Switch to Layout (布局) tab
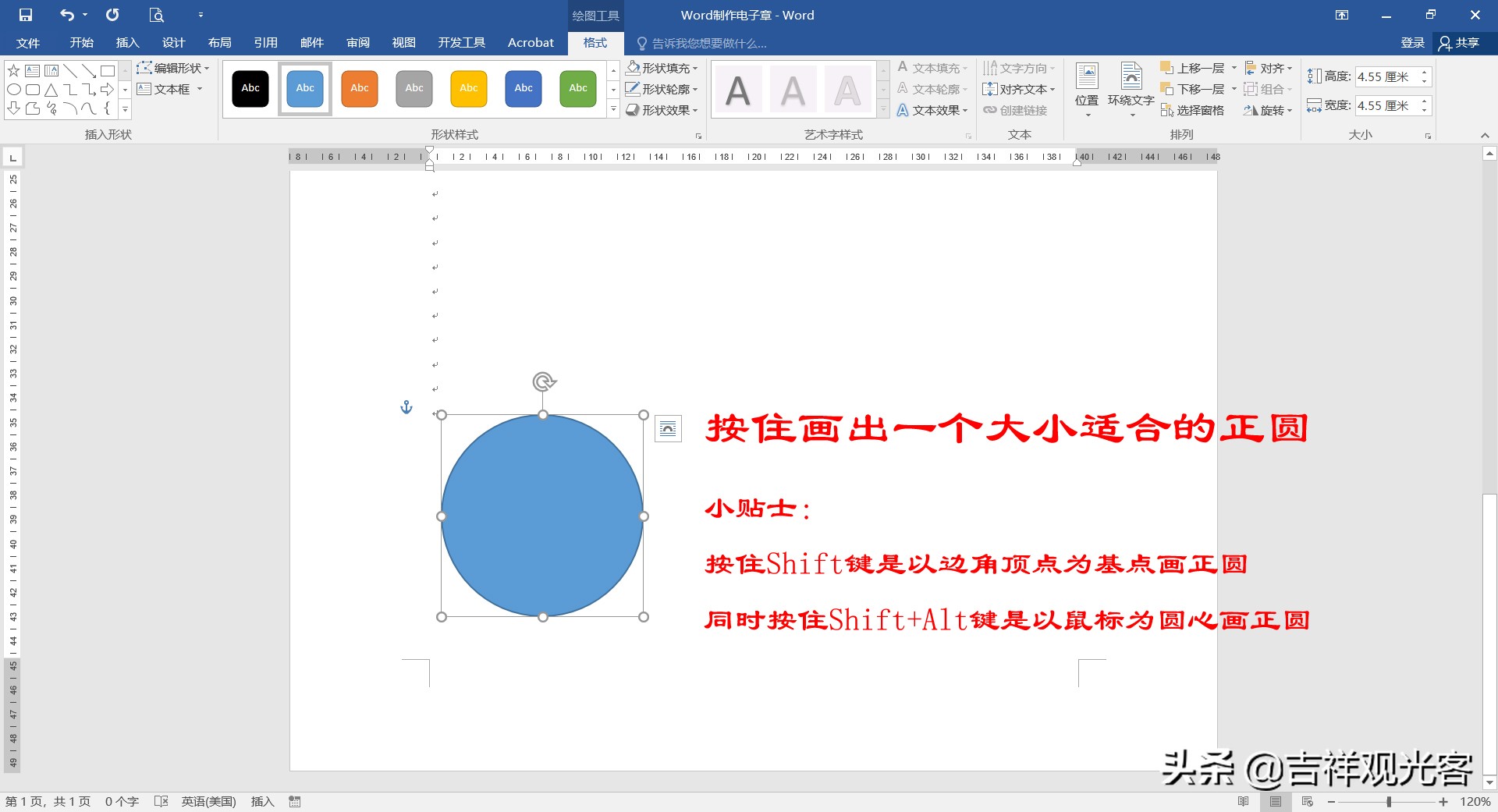Viewport: 1498px width, 812px height. 220,42
